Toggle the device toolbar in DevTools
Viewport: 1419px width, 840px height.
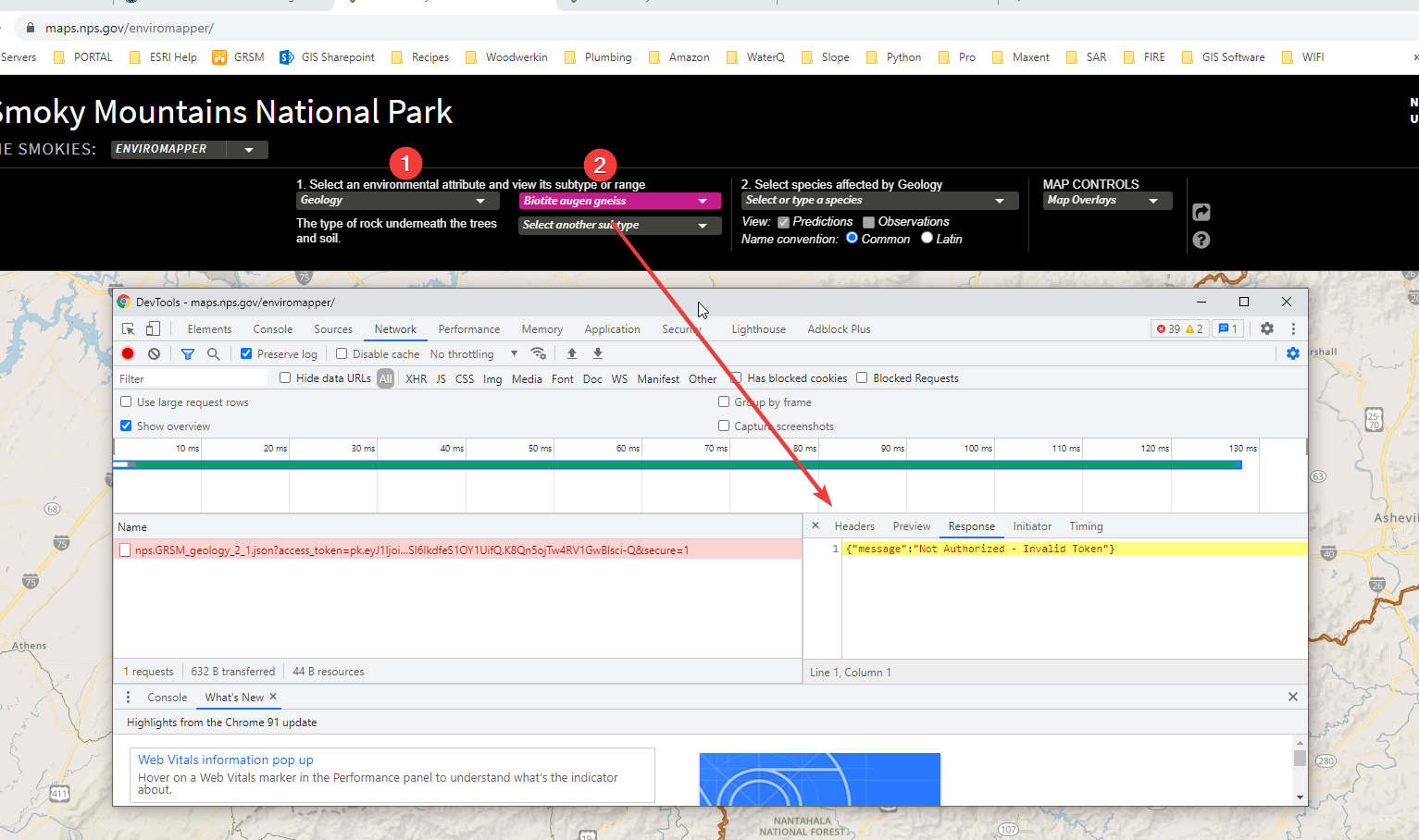point(153,328)
